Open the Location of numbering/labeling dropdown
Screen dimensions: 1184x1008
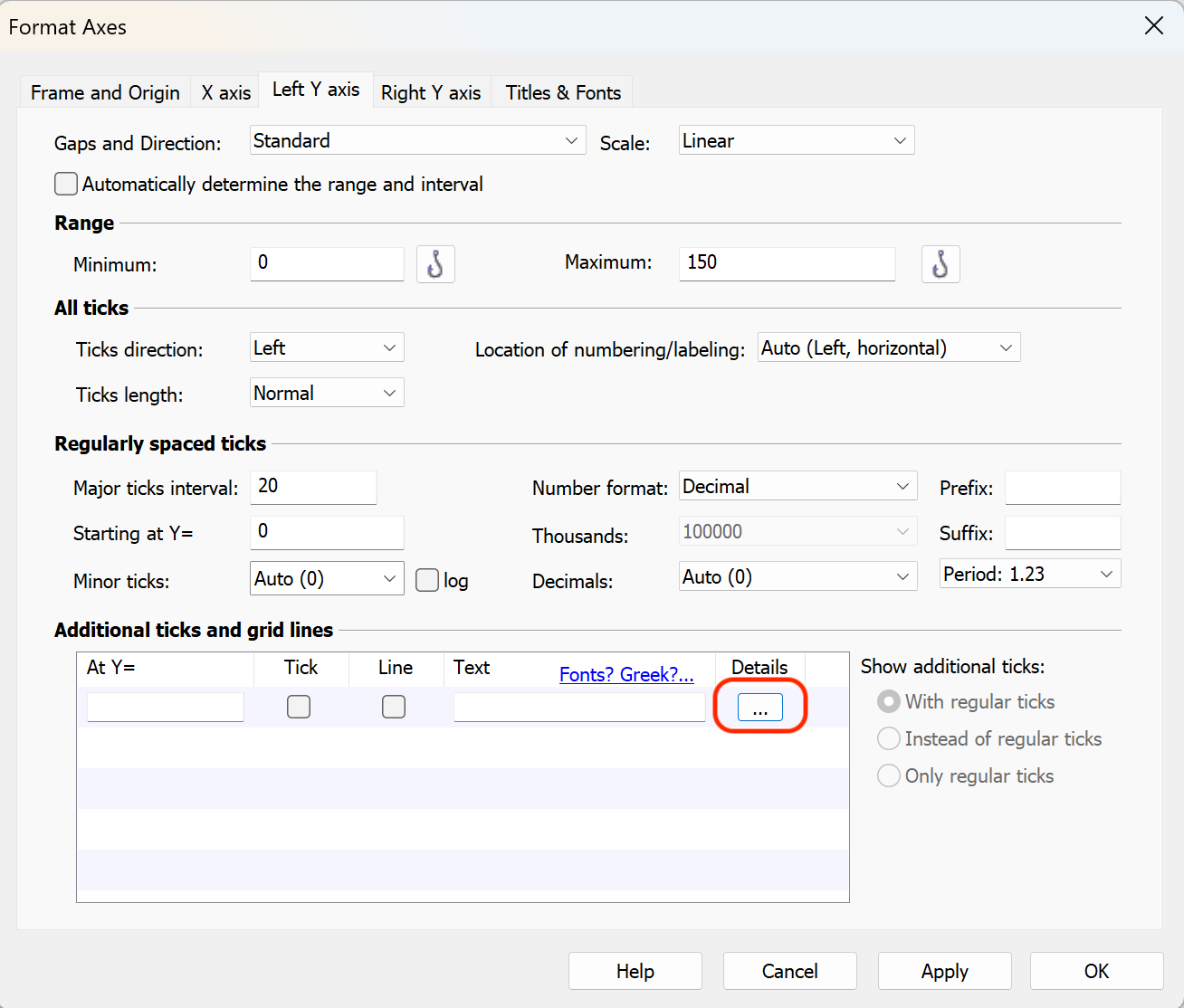coord(888,347)
